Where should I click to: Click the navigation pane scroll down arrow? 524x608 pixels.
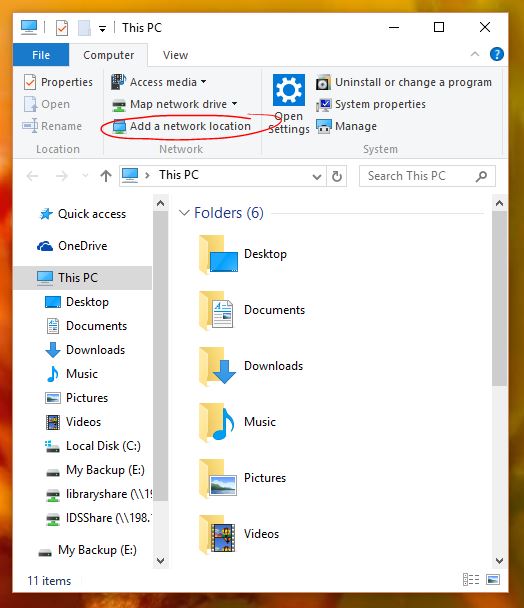coord(161,560)
